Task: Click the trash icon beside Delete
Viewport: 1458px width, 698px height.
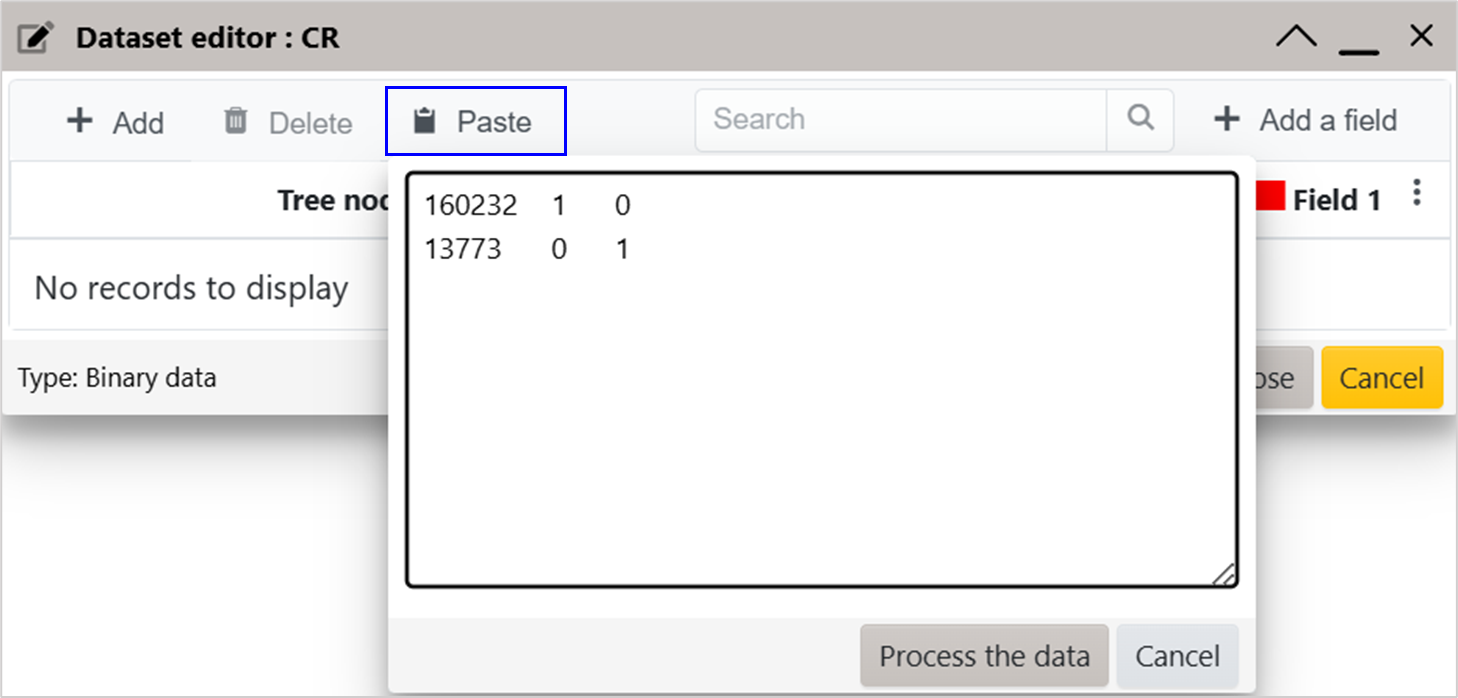Action: click(235, 121)
